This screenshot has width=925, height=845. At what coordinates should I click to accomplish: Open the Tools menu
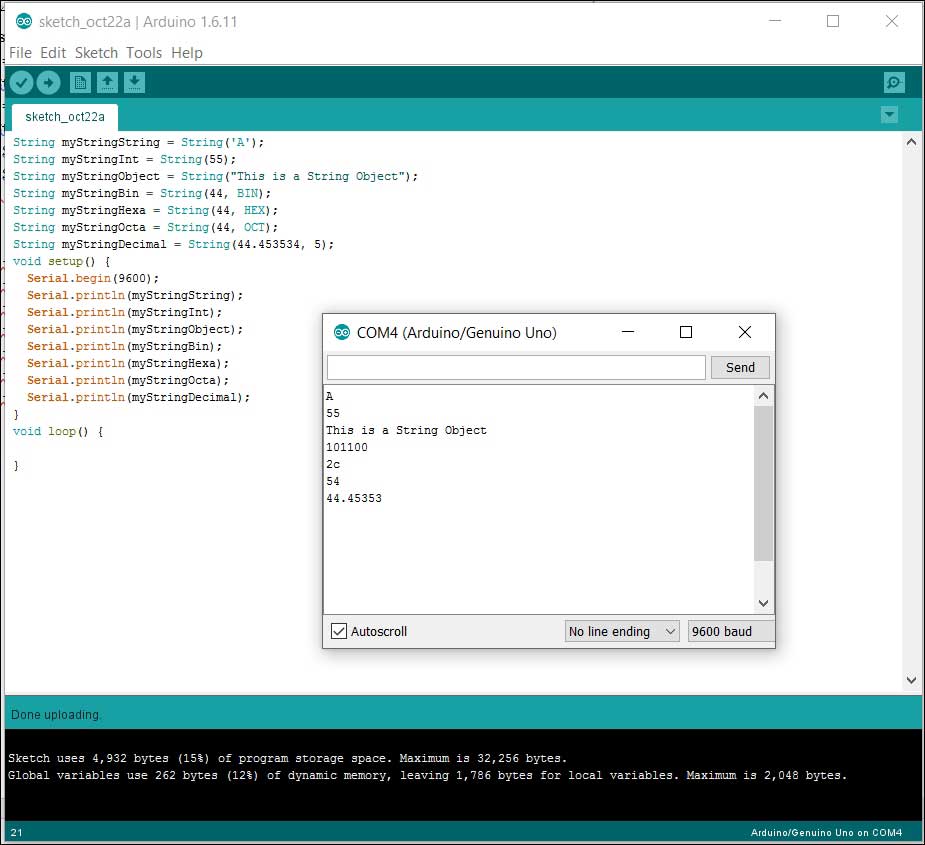coord(144,53)
